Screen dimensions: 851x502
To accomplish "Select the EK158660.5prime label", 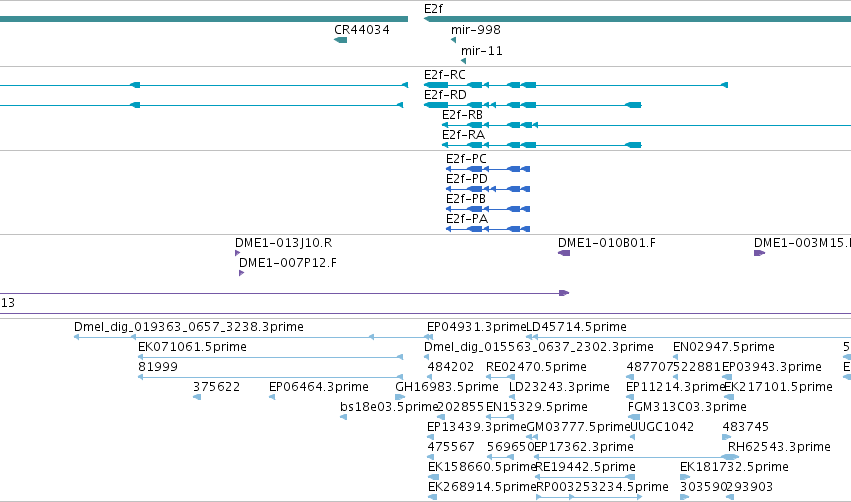I will click(x=482, y=468).
